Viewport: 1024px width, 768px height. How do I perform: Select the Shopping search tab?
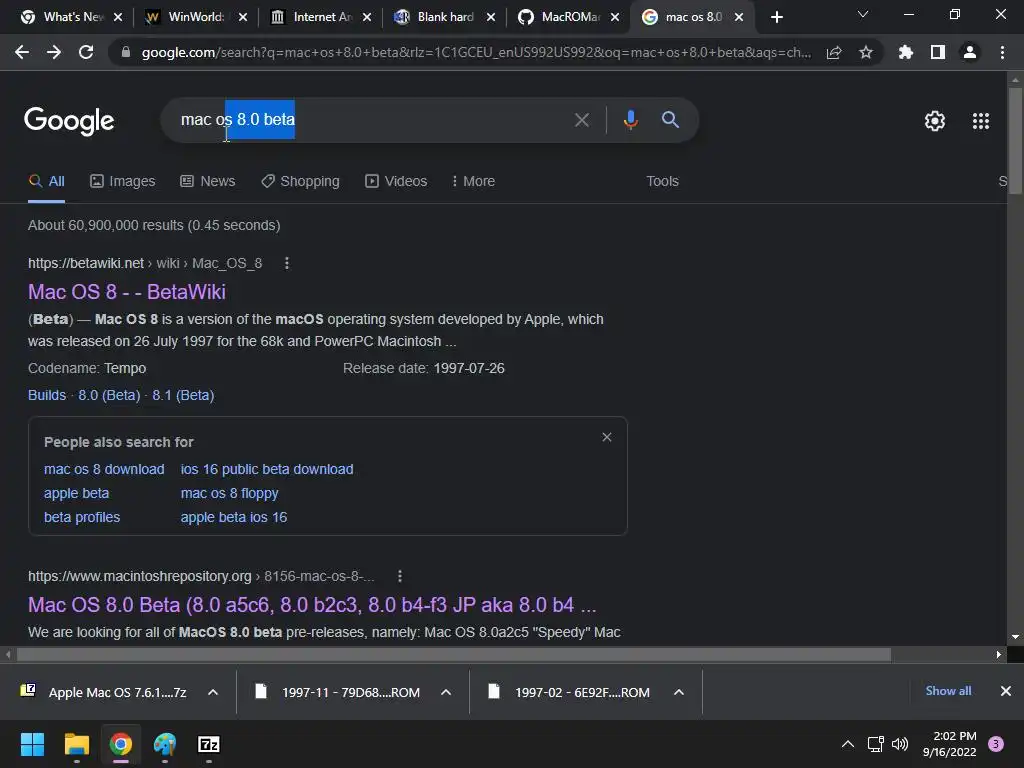coord(300,182)
